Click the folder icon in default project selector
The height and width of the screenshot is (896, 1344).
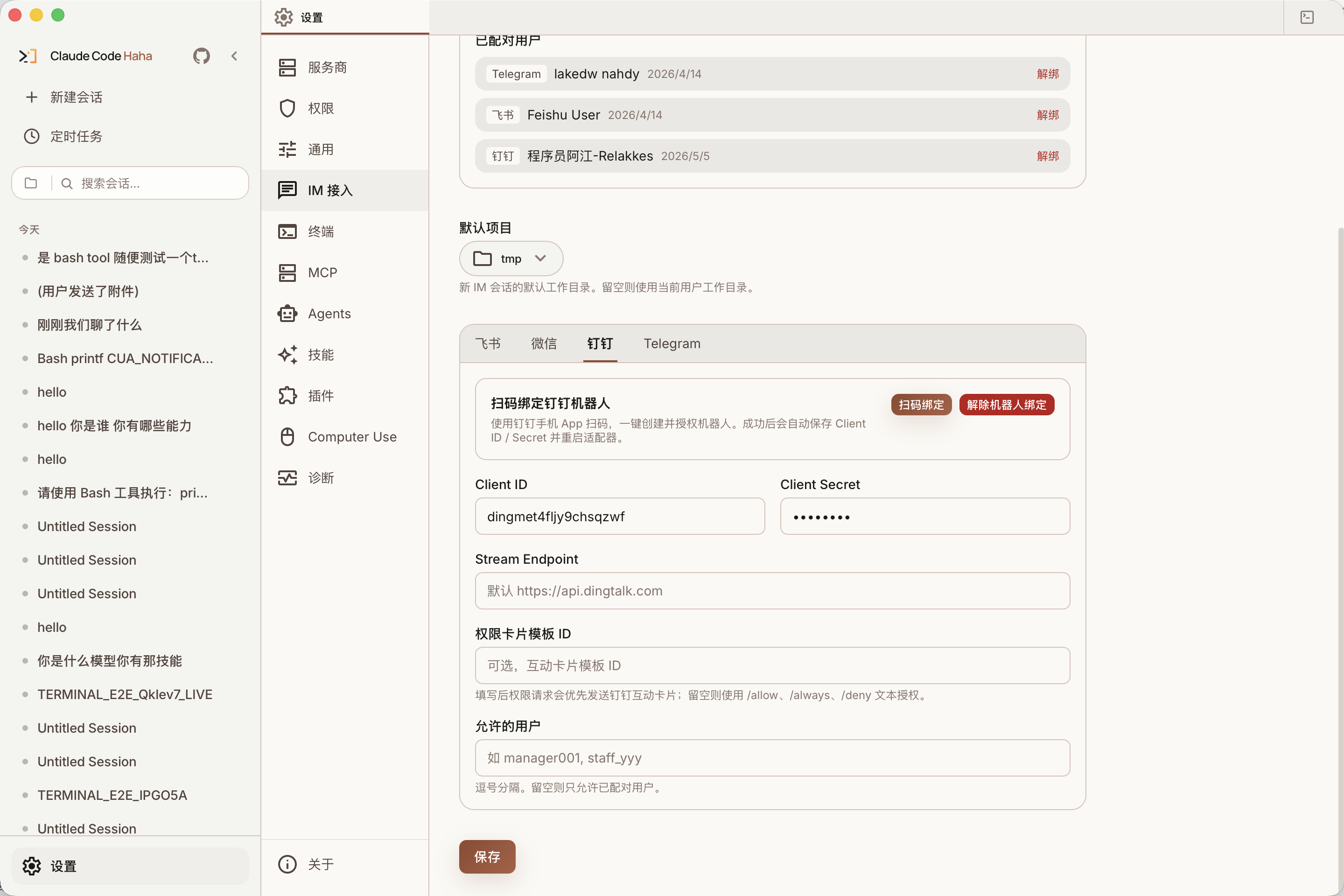click(x=482, y=259)
